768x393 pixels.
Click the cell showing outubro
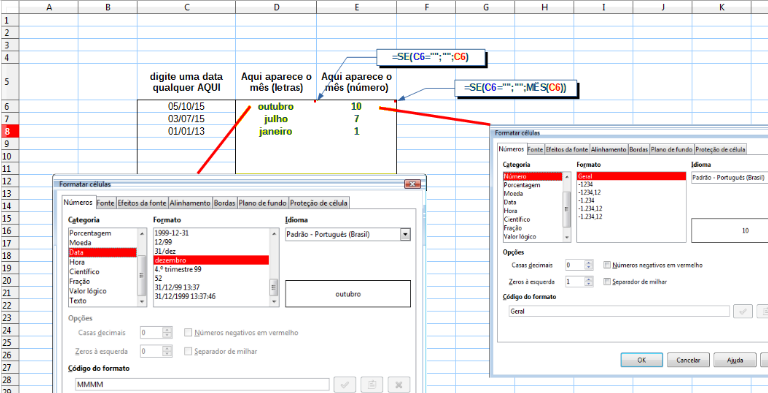[276, 106]
